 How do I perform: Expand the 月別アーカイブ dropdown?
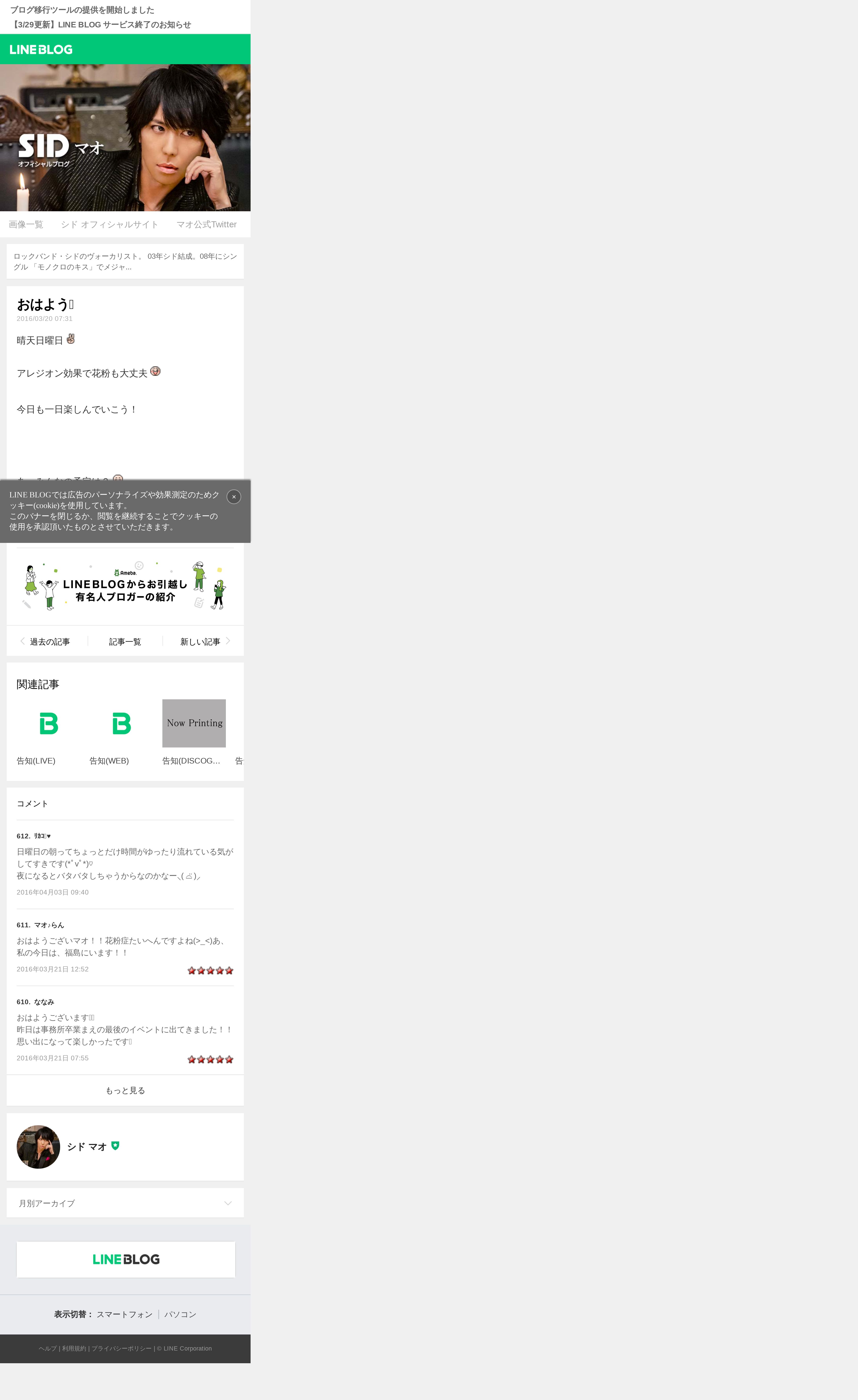(x=125, y=1203)
